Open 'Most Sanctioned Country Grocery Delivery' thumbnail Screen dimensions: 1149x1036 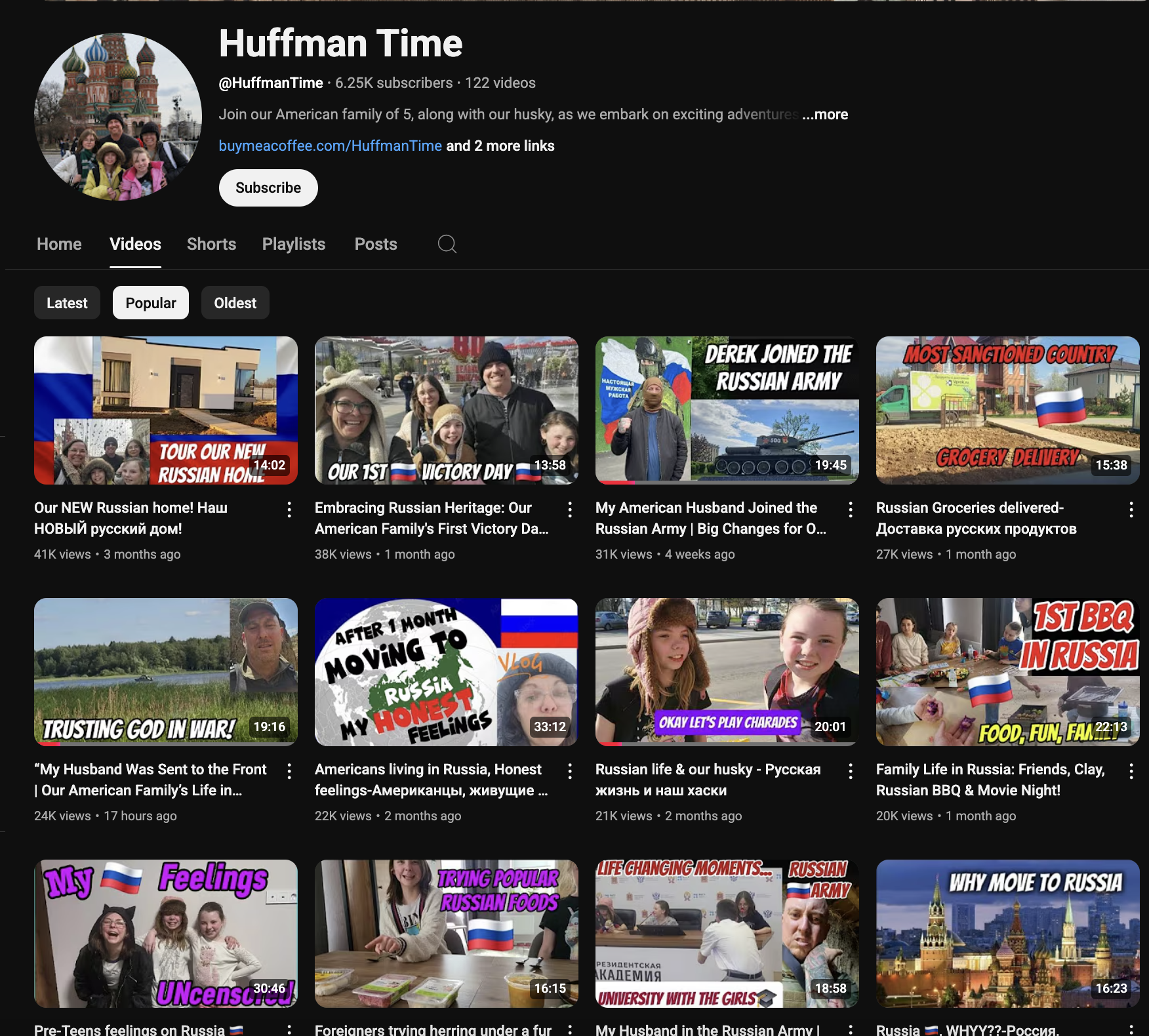click(1008, 410)
